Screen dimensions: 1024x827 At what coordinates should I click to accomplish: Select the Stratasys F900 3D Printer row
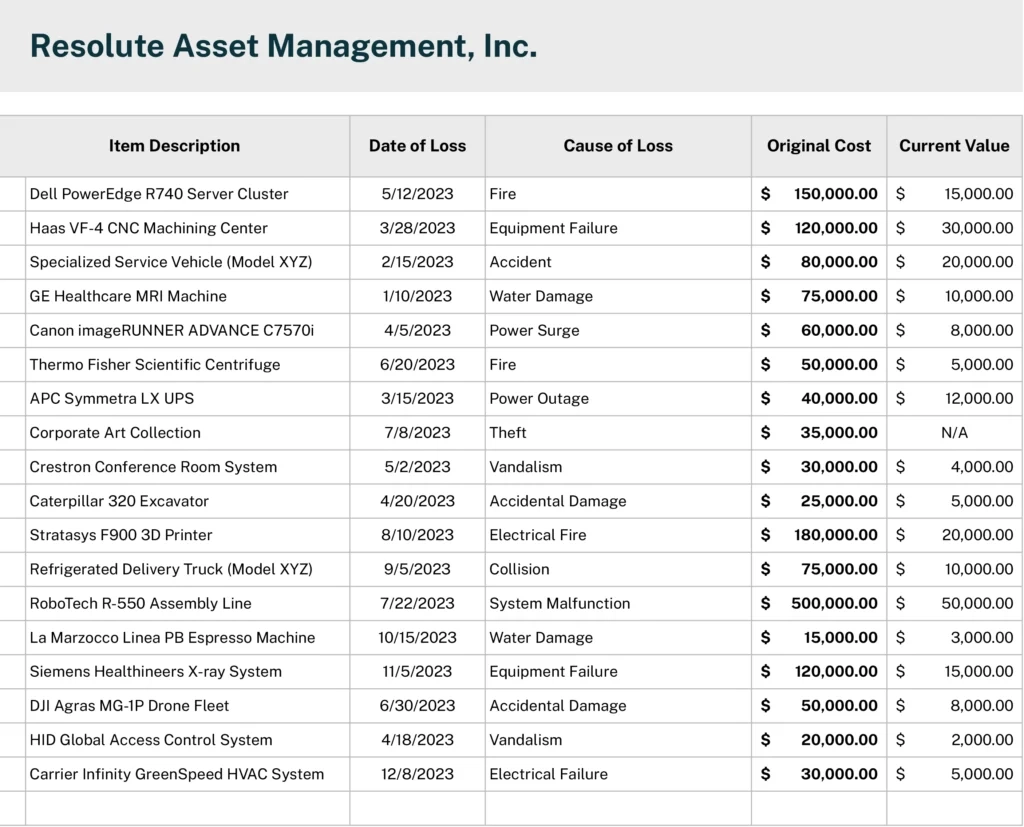click(x=118, y=535)
